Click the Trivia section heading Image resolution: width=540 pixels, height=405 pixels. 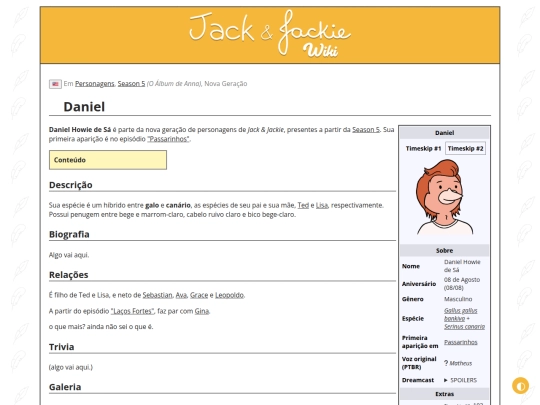(62, 347)
